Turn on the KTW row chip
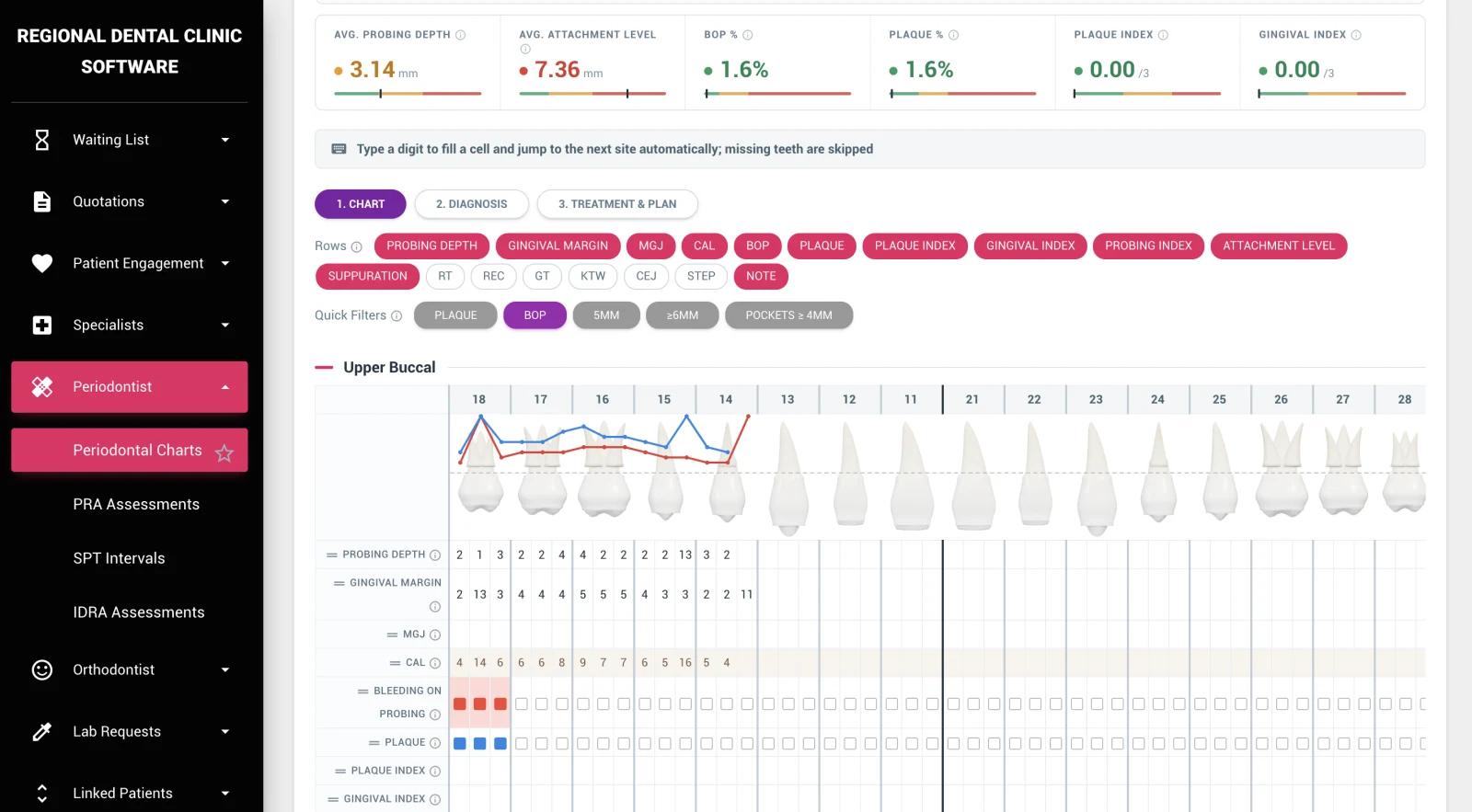This screenshot has width=1472, height=812. (x=593, y=276)
